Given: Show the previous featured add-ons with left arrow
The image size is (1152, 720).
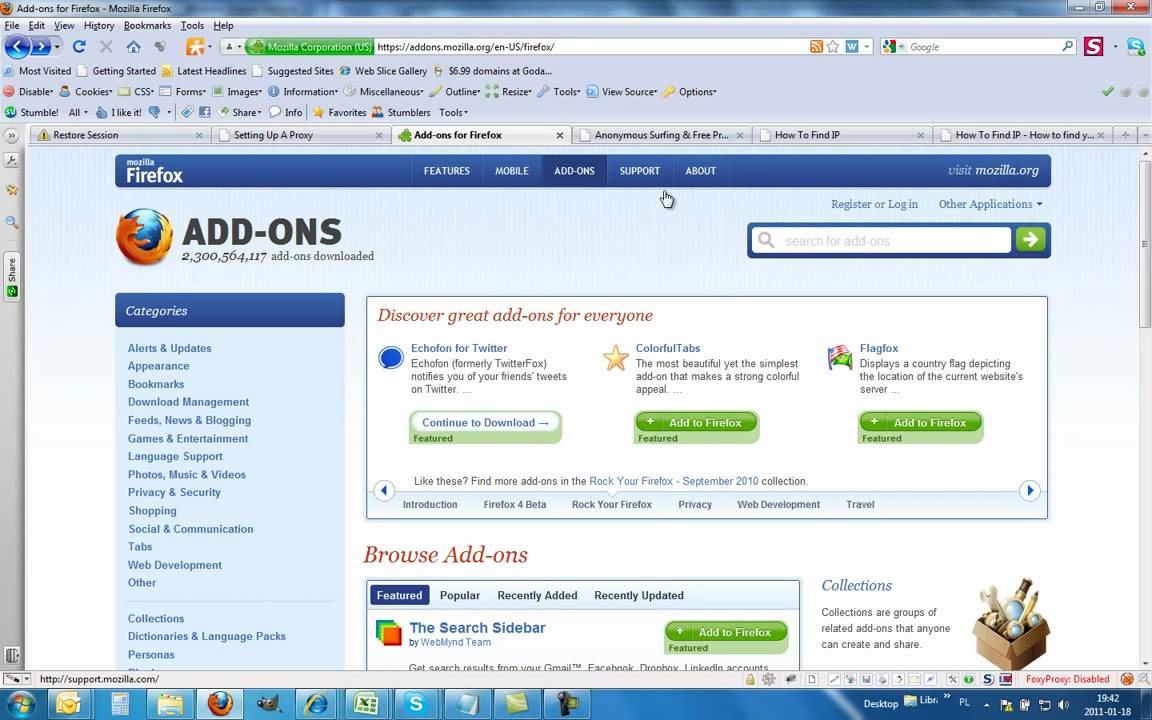Looking at the screenshot, I should click(384, 490).
